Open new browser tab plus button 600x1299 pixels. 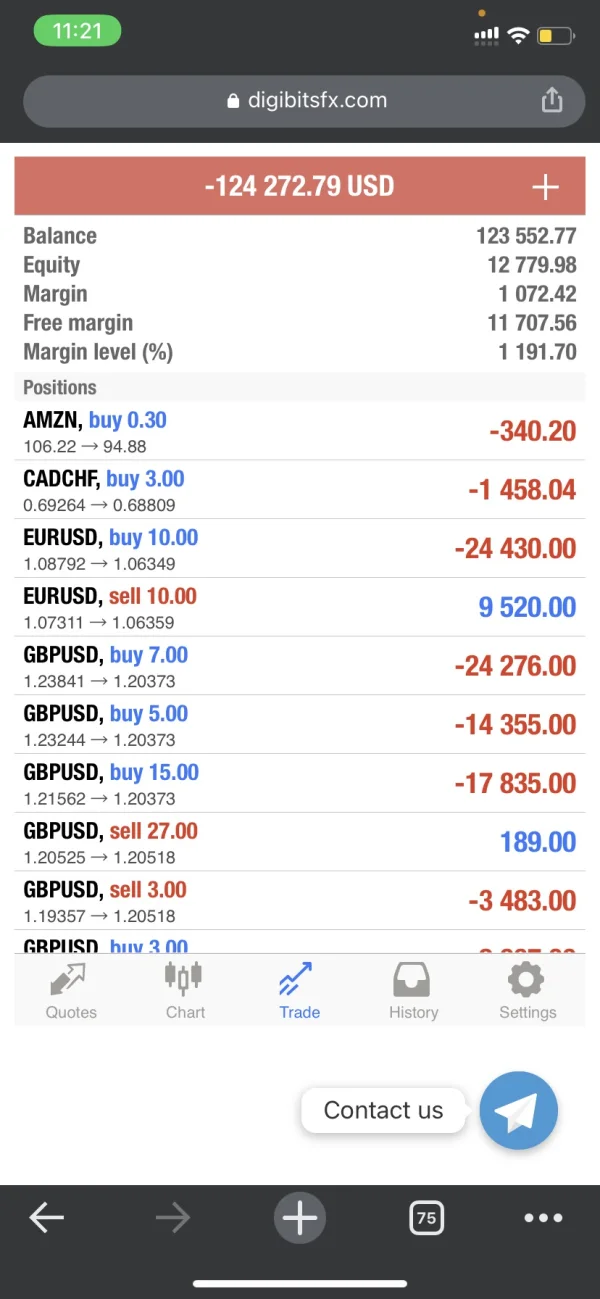tap(299, 1217)
